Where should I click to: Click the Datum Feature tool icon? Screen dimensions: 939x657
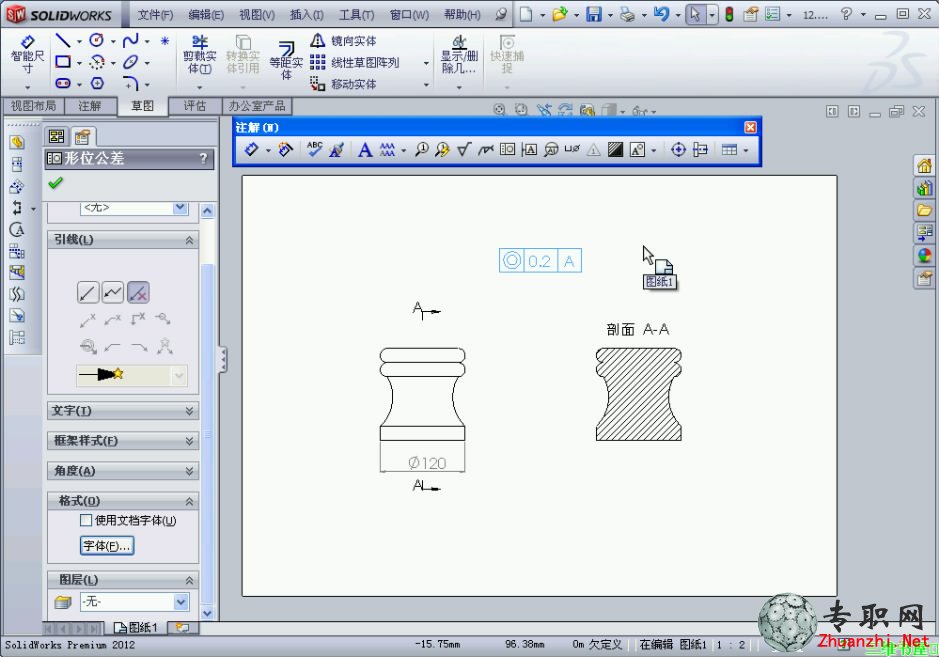click(529, 149)
